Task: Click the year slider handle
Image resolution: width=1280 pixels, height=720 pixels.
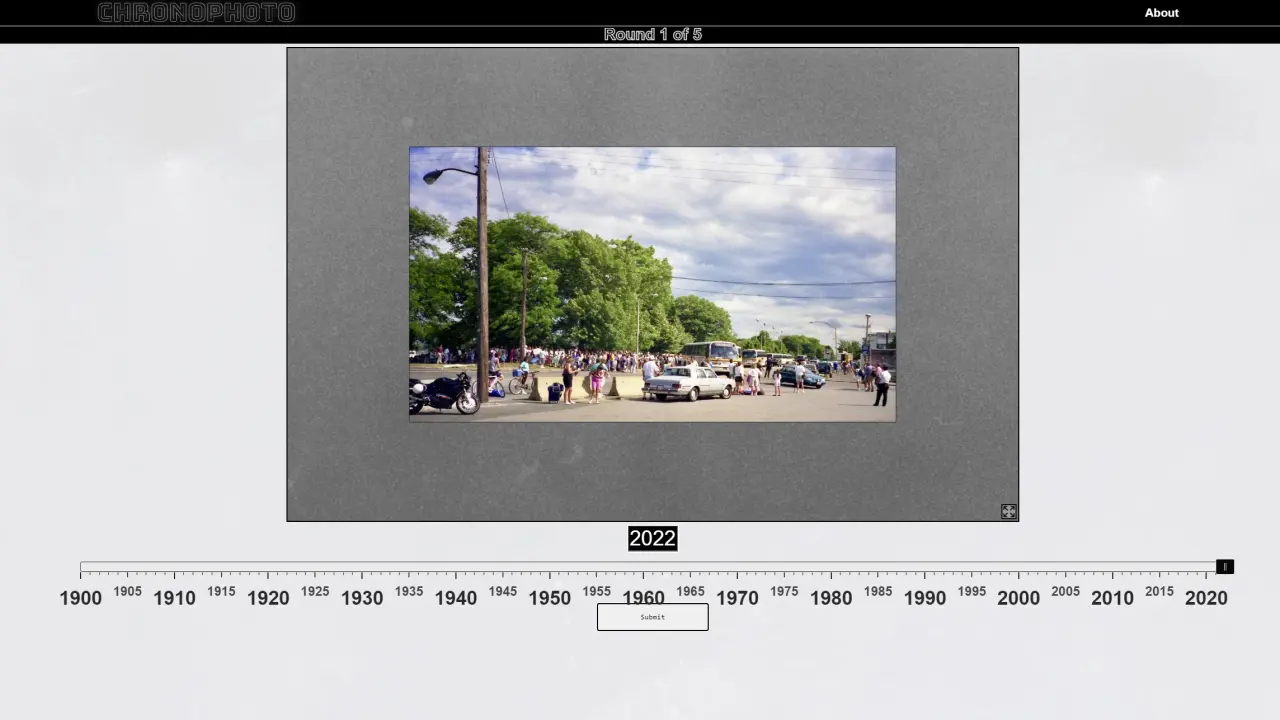Action: point(1224,567)
